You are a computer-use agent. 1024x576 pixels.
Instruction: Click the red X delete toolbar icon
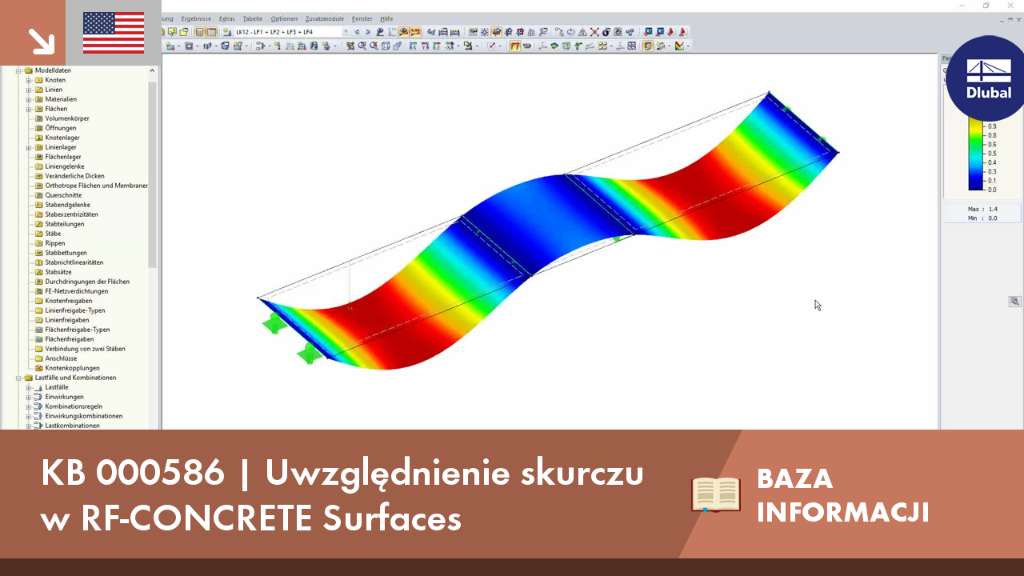(594, 31)
